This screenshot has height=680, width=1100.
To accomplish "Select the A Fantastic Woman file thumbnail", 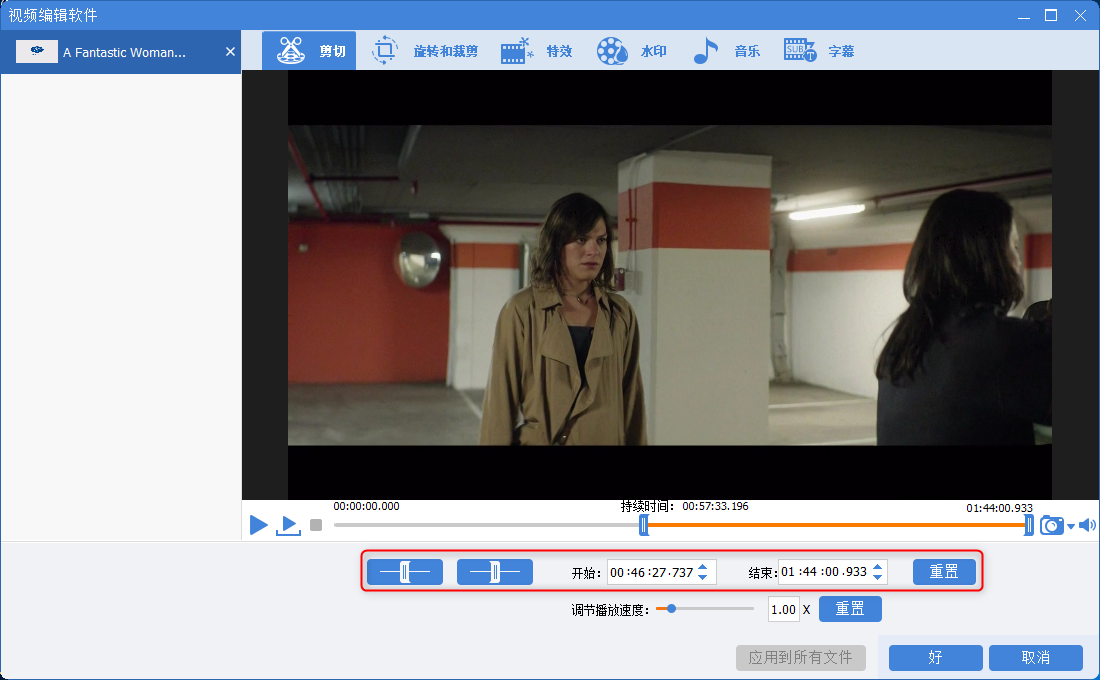I will (36, 51).
